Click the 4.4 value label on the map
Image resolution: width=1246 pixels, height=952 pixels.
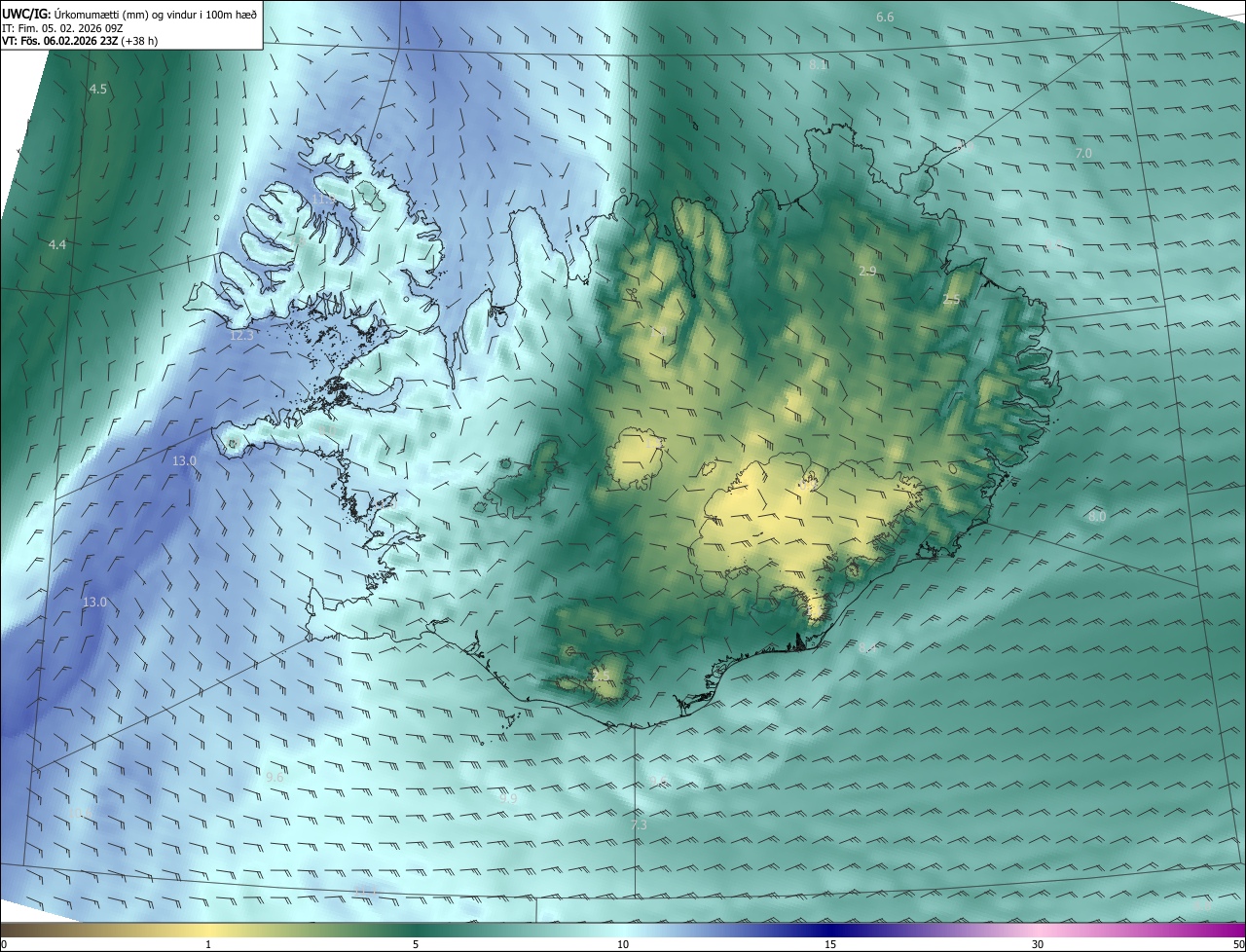[x=57, y=244]
